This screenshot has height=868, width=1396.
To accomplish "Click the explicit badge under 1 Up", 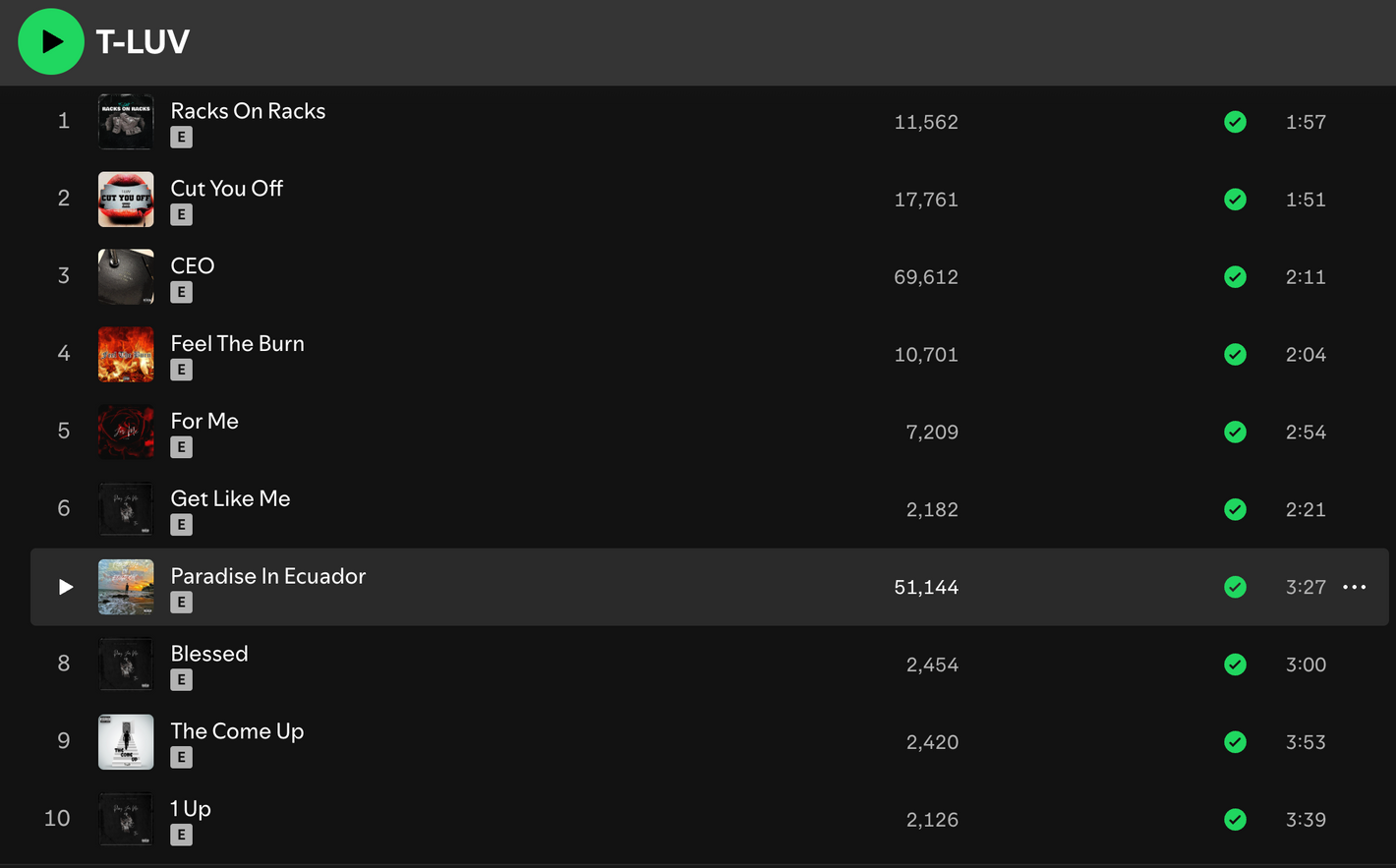I will (181, 835).
